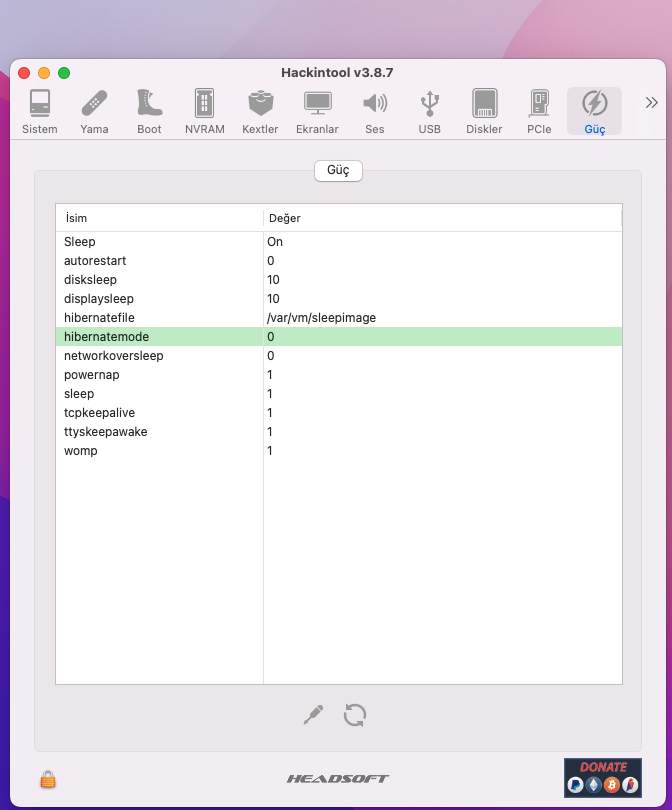The width and height of the screenshot is (672, 810).
Task: Switch to the Yama patch section
Action: (x=94, y=111)
